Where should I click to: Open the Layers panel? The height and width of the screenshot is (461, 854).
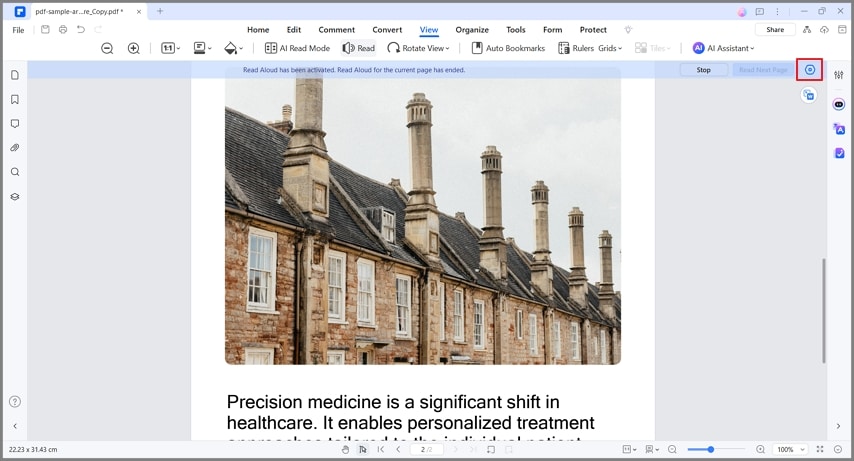pos(15,197)
